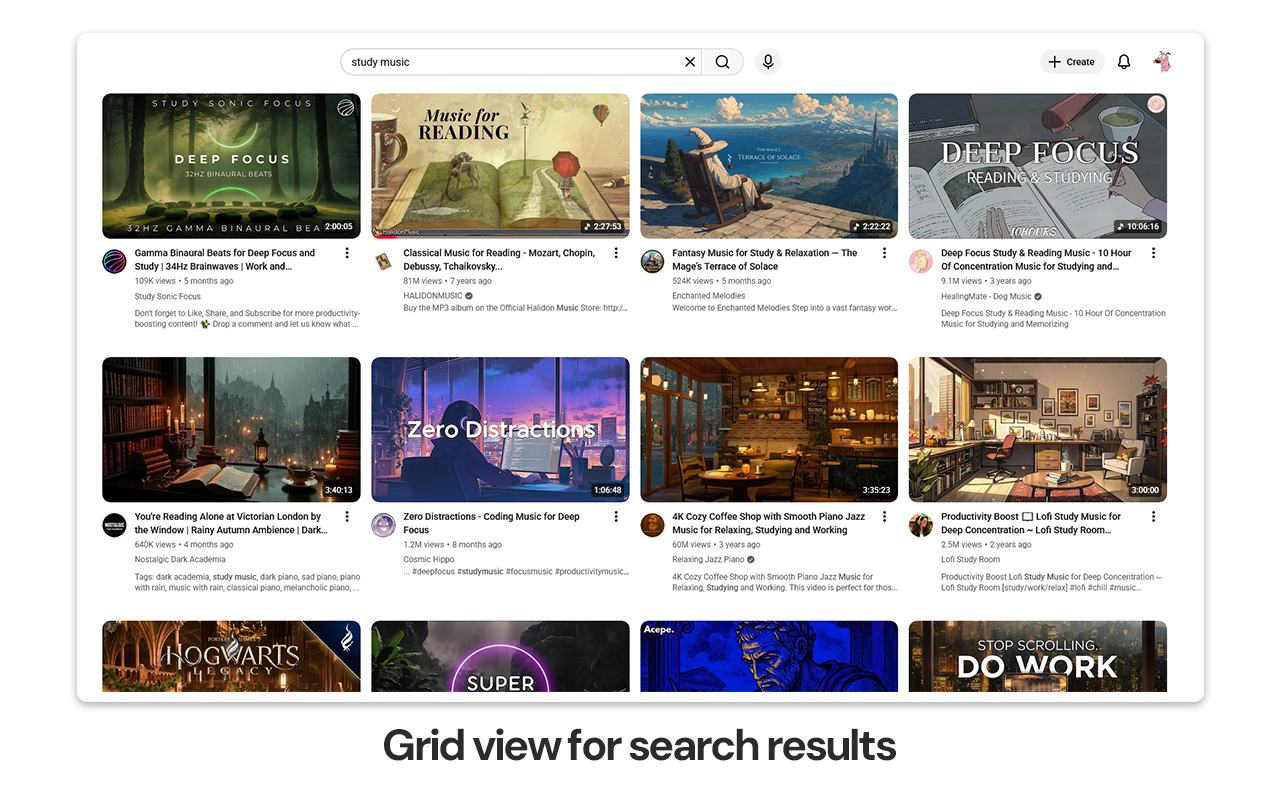The image size is (1280, 800).
Task: Open the Hogwarts Legacy thumbnail
Action: [231, 656]
